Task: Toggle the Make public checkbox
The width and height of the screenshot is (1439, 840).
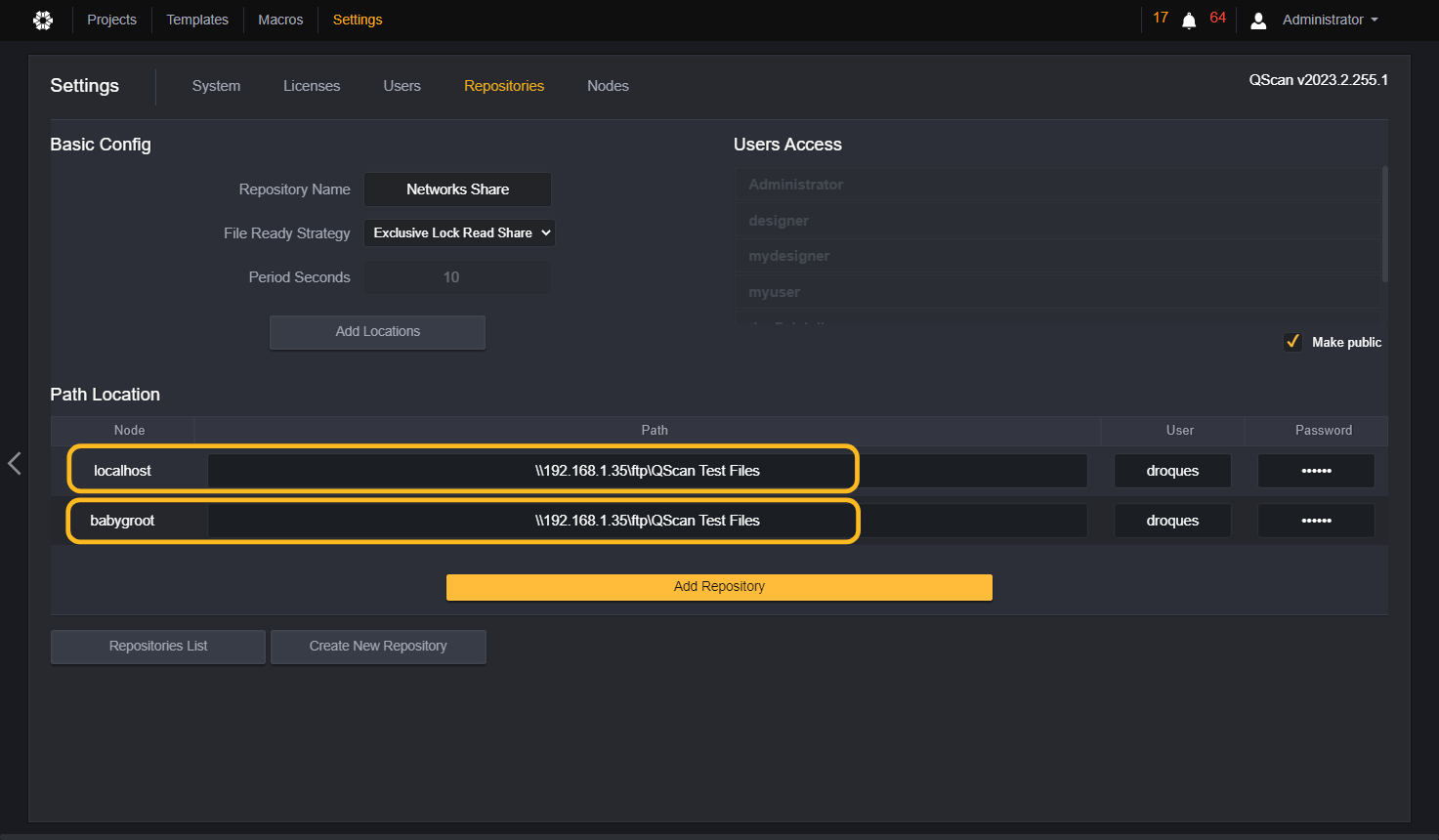Action: (1292, 342)
